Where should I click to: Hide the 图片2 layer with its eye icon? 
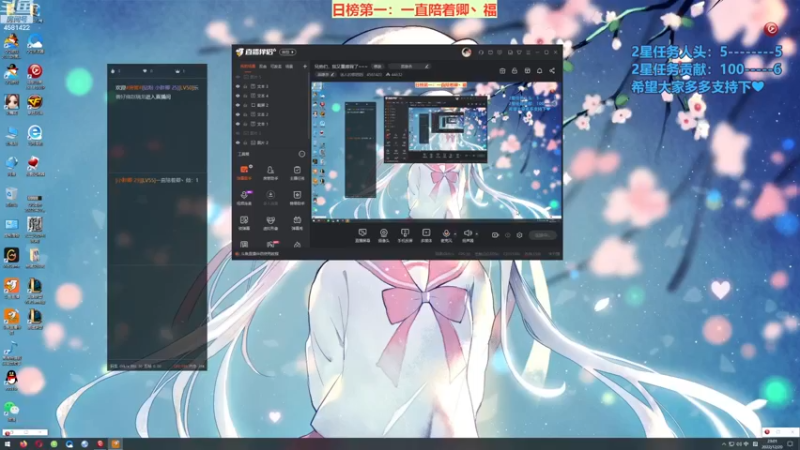[238, 142]
